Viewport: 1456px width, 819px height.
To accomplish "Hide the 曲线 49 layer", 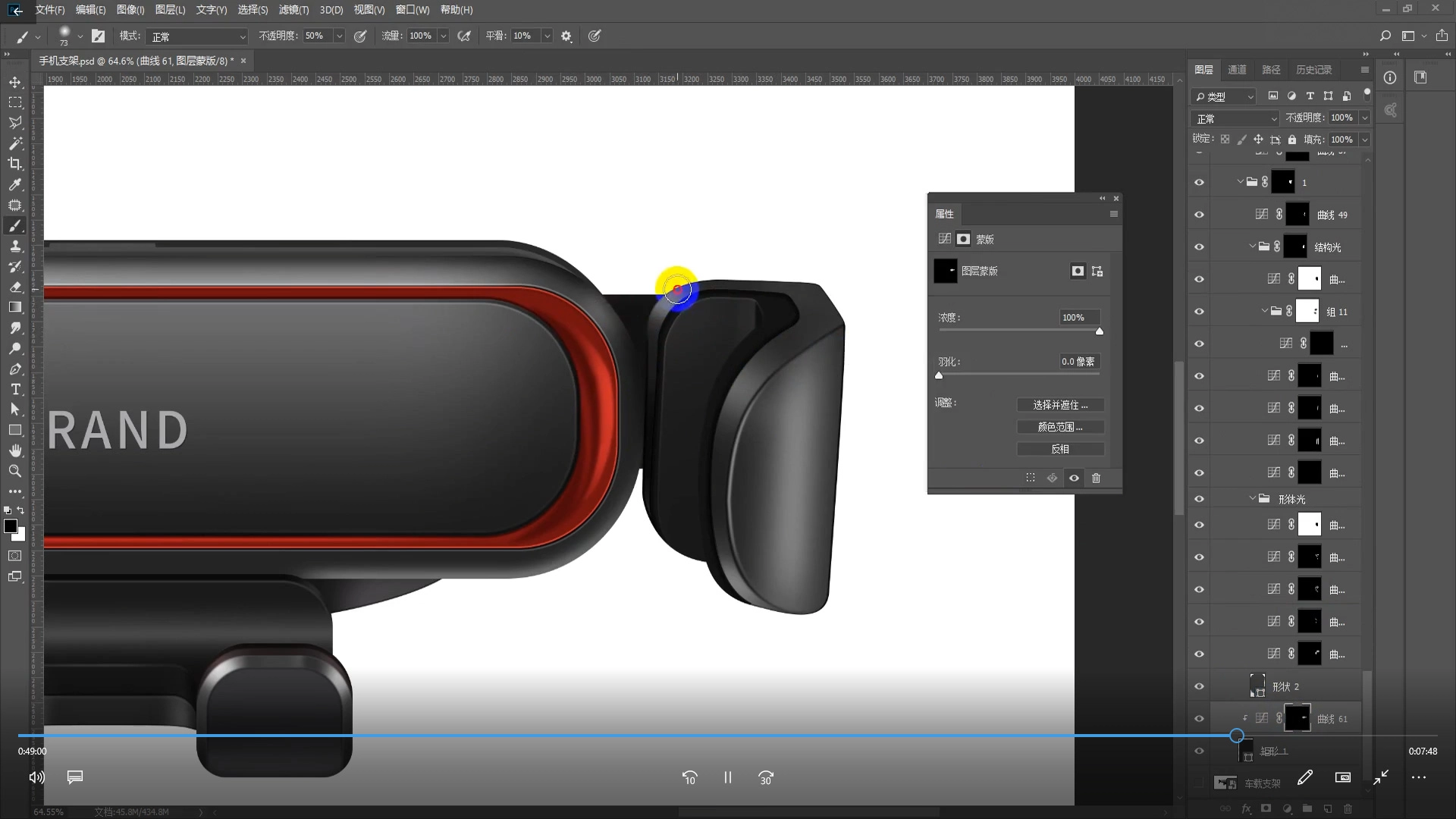I will (1199, 215).
